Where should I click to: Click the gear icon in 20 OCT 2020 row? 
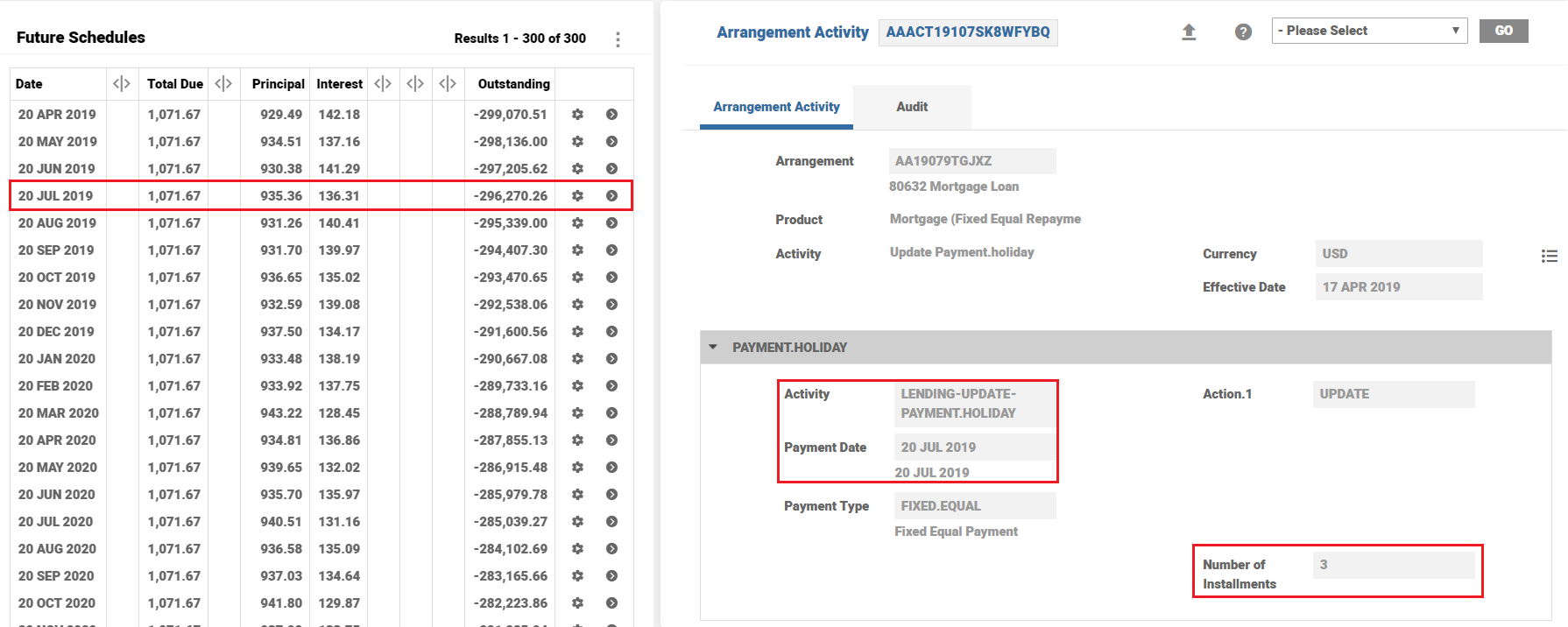[x=577, y=603]
